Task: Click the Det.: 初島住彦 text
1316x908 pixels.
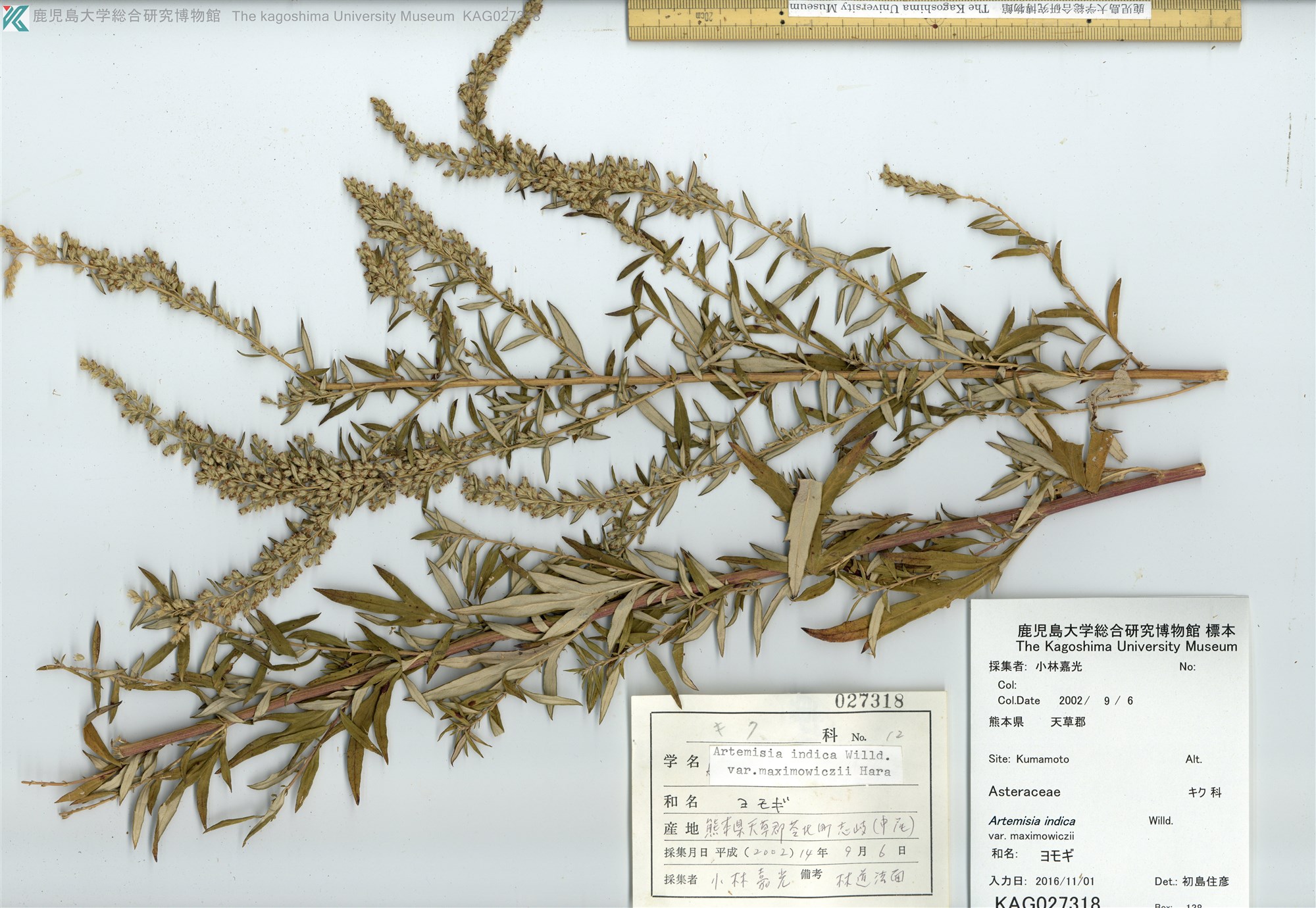Action: coord(1191,881)
